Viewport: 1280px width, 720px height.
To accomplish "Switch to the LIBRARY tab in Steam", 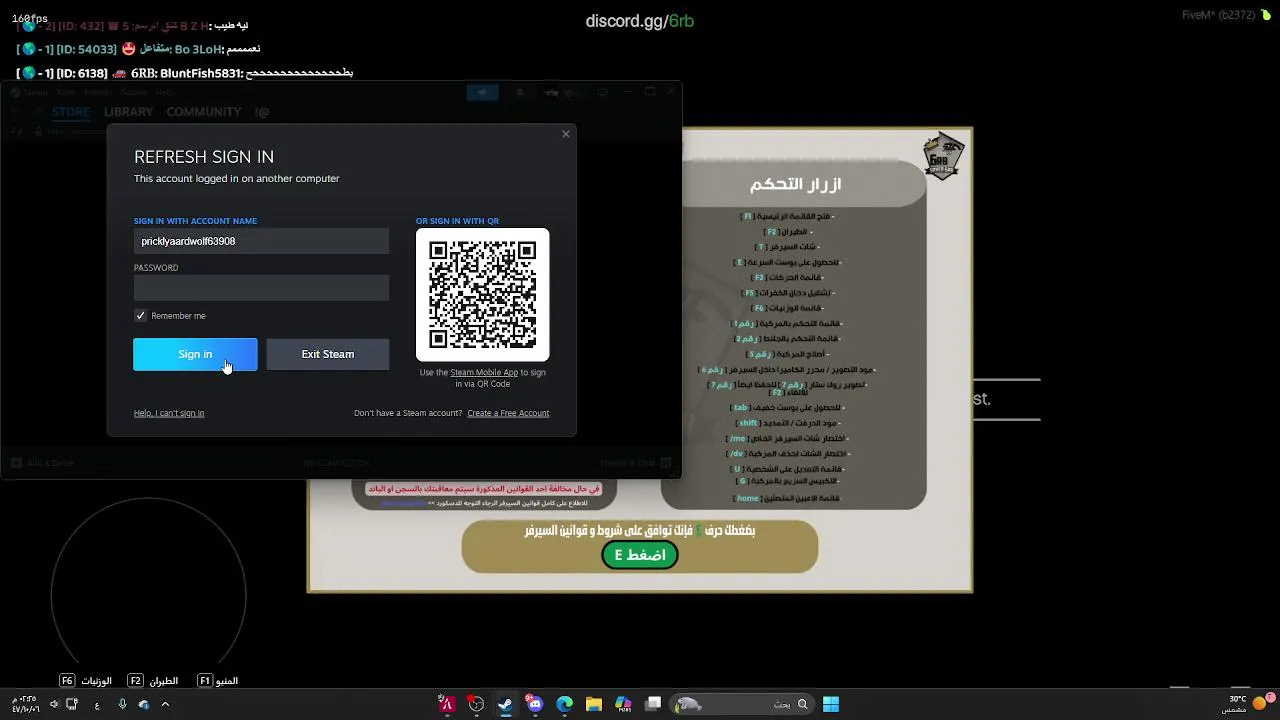I will point(128,112).
